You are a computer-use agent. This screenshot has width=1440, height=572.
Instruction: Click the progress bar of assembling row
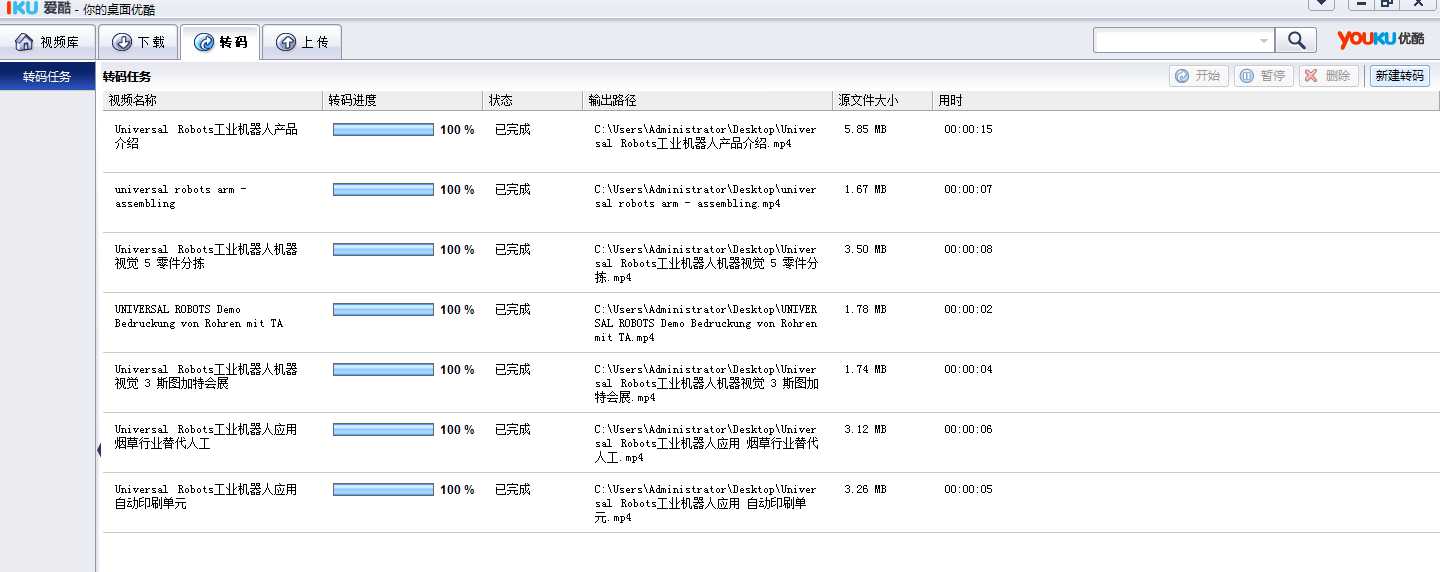coord(383,190)
